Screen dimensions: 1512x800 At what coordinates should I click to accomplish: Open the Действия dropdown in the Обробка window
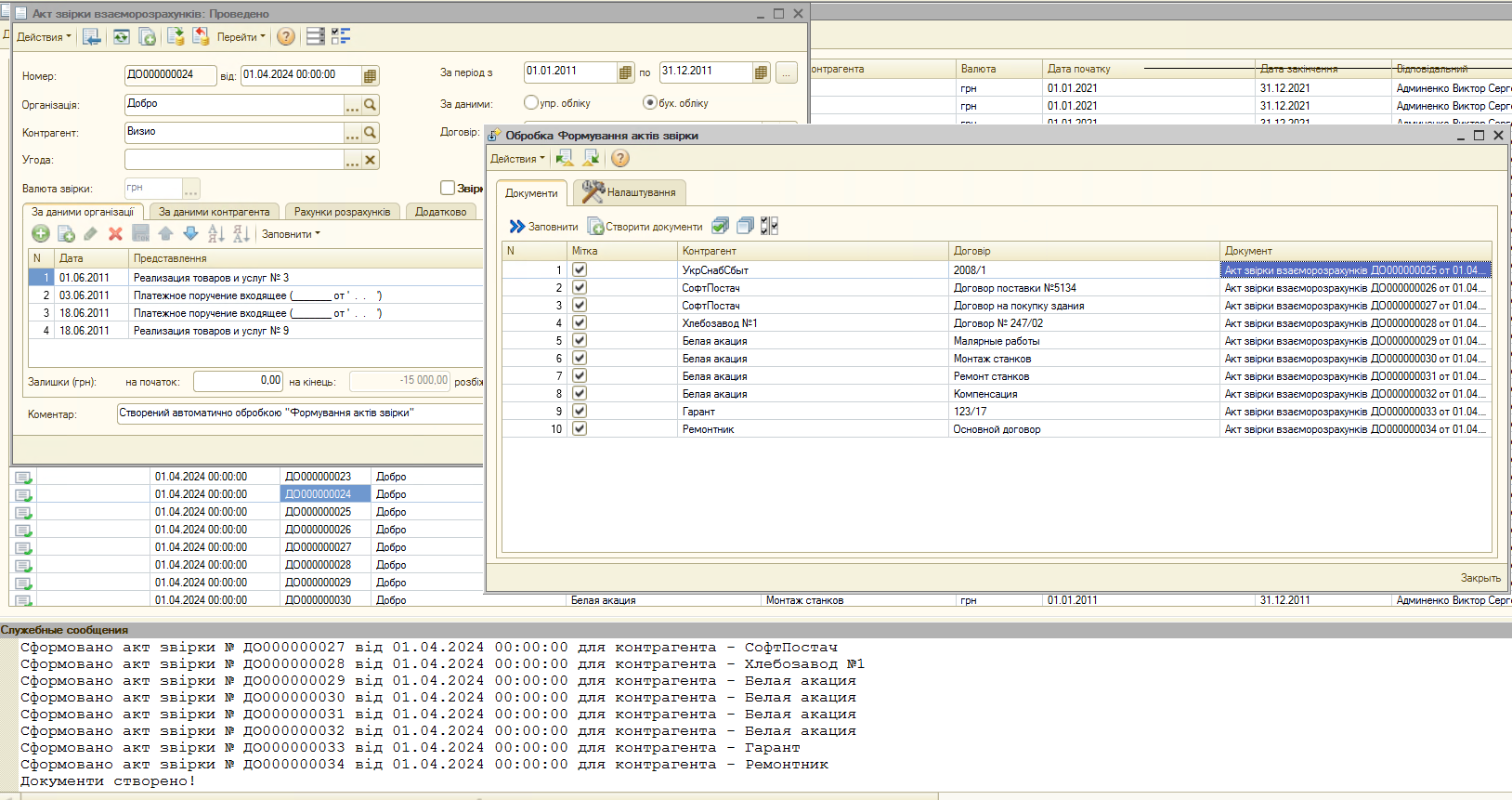tap(517, 159)
